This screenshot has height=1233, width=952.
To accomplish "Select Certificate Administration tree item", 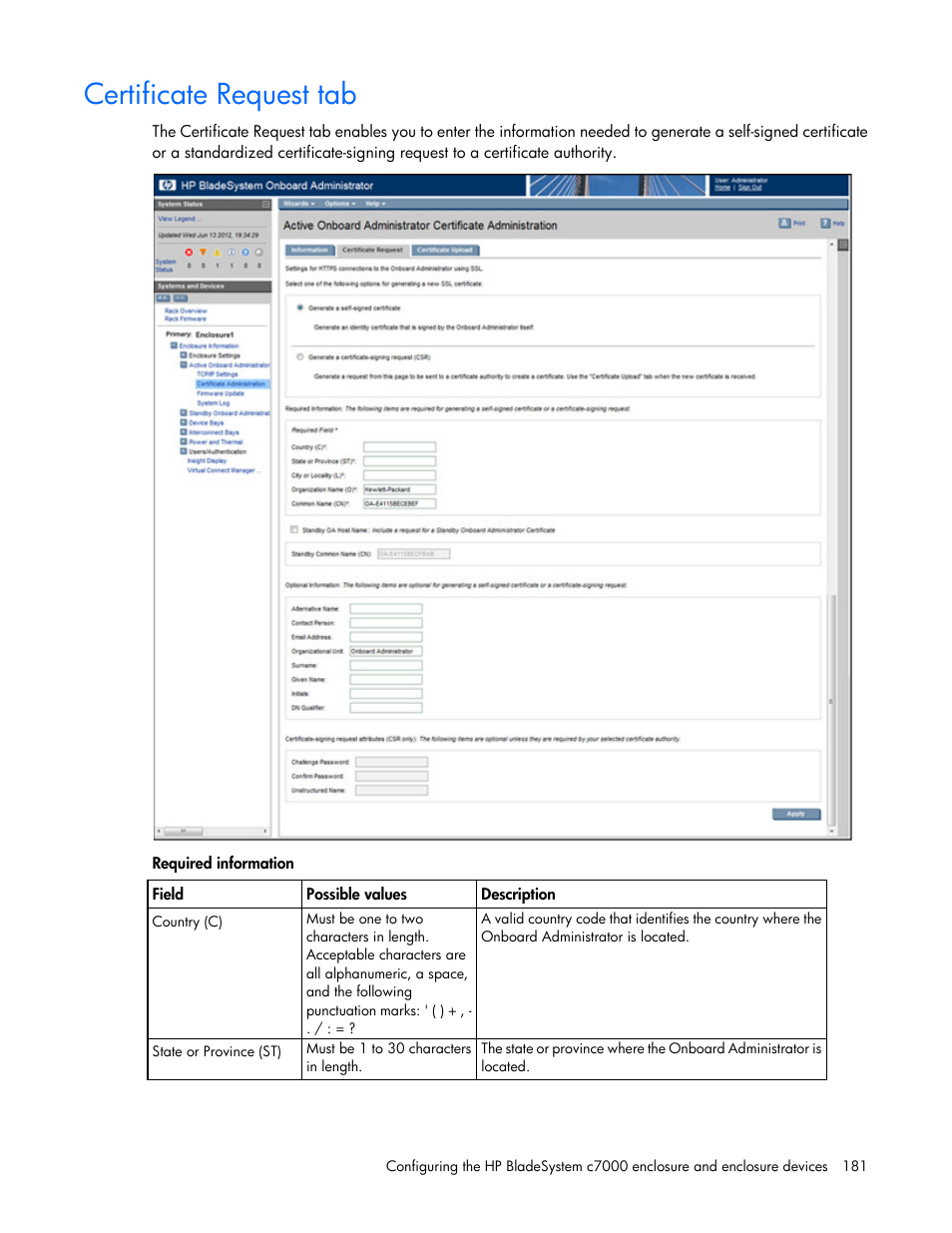I will (232, 383).
